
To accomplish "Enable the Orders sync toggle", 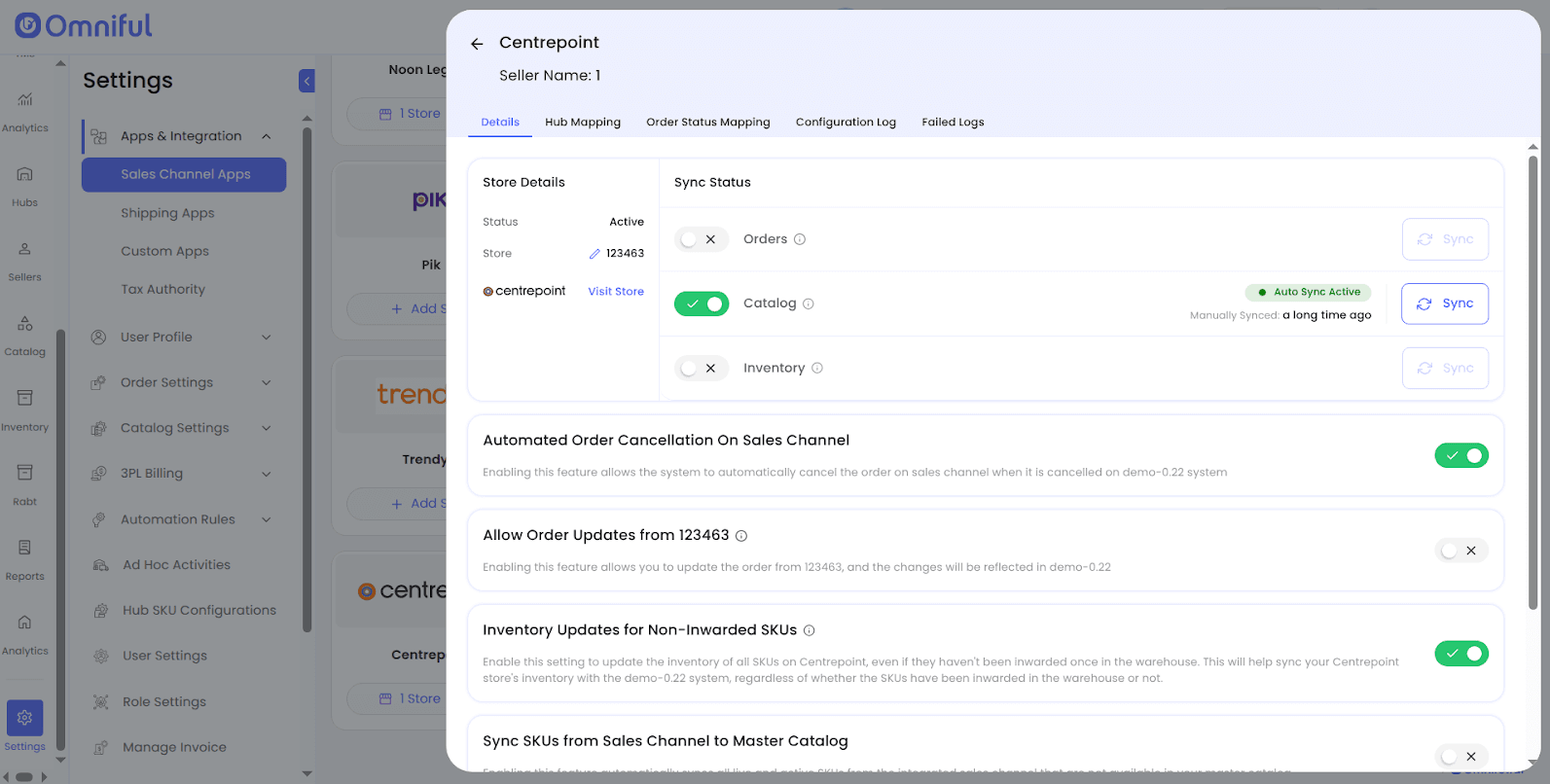I will tap(701, 239).
